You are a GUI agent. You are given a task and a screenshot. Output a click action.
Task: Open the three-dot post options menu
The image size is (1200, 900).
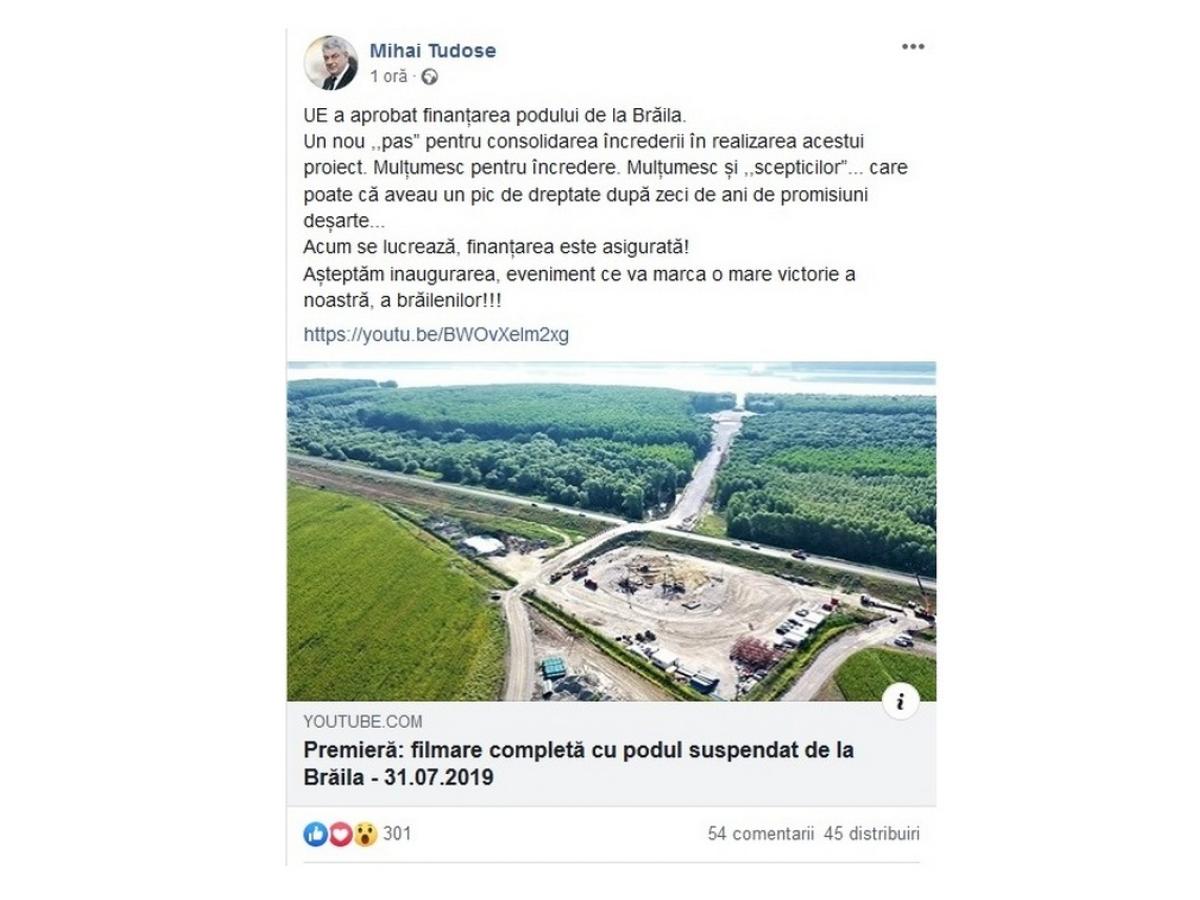(912, 47)
